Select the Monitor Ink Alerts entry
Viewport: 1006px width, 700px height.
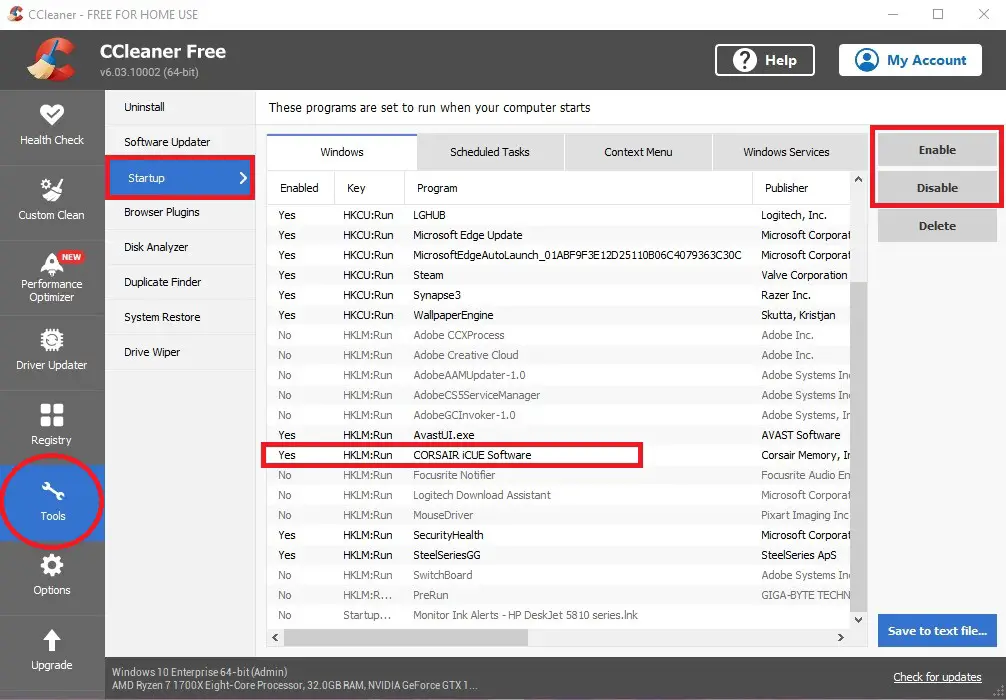coord(559,615)
